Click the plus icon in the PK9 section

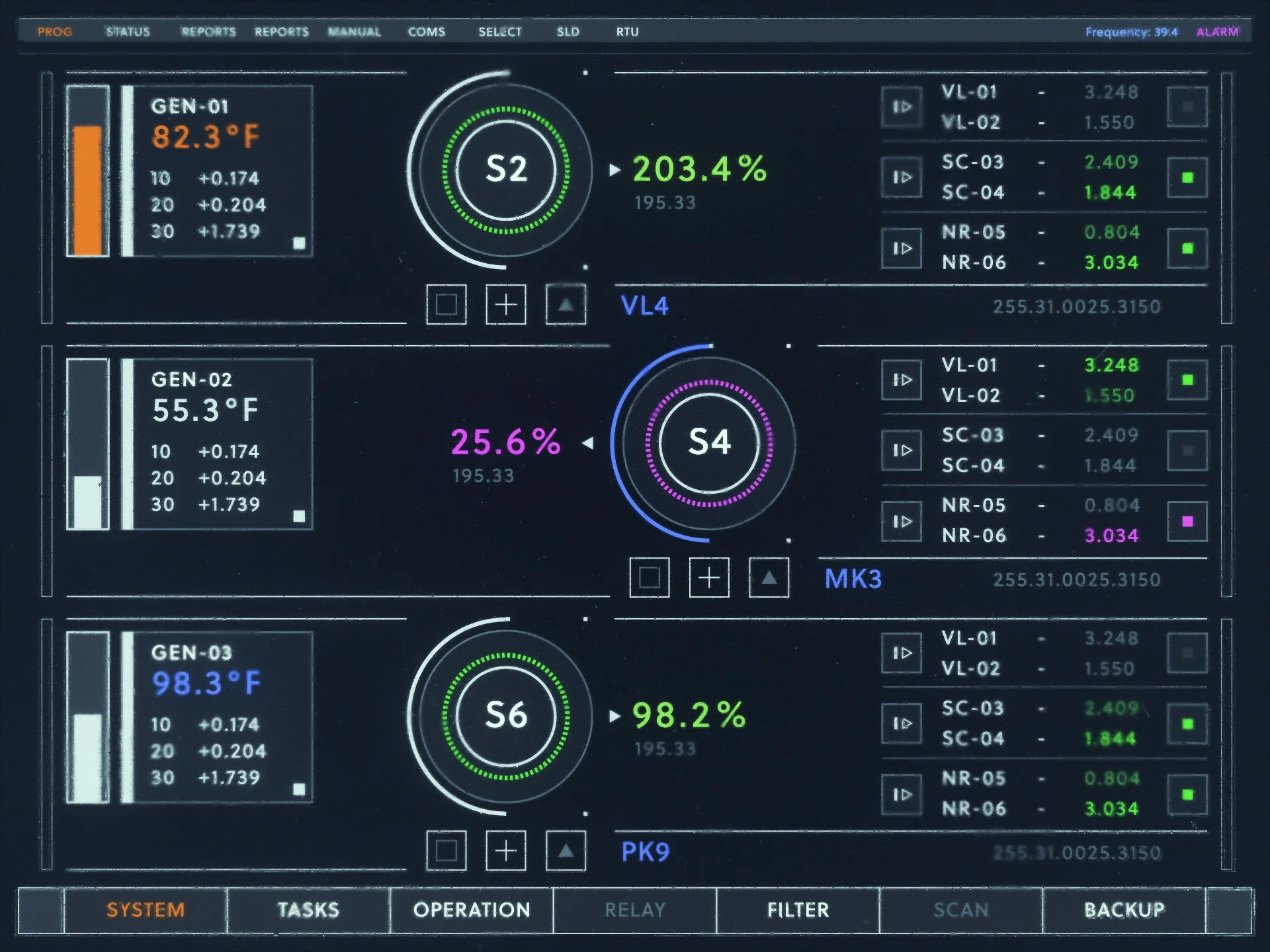pos(506,851)
